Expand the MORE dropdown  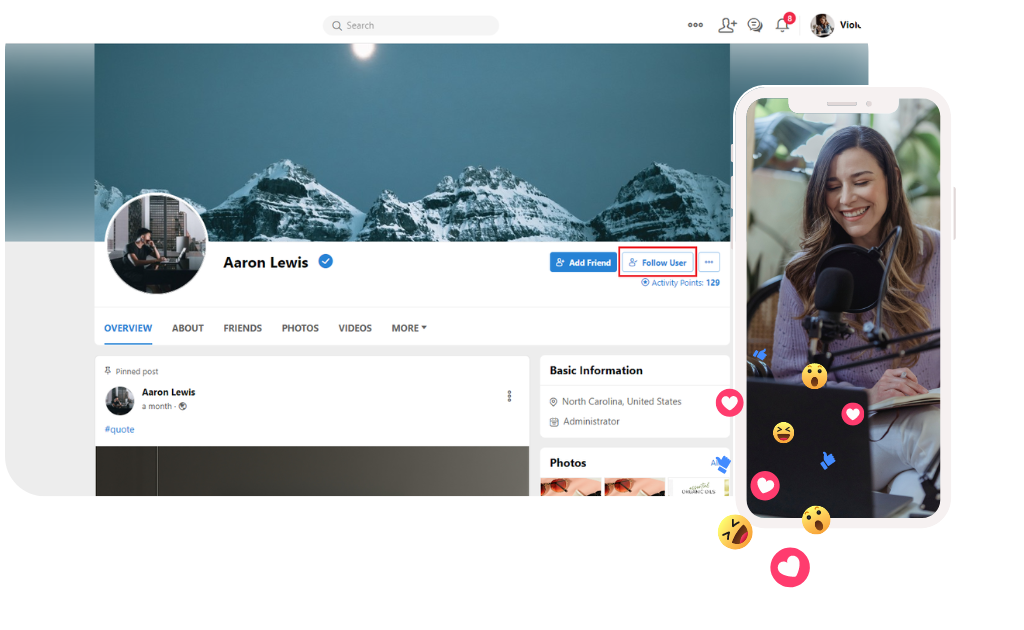[x=408, y=327]
